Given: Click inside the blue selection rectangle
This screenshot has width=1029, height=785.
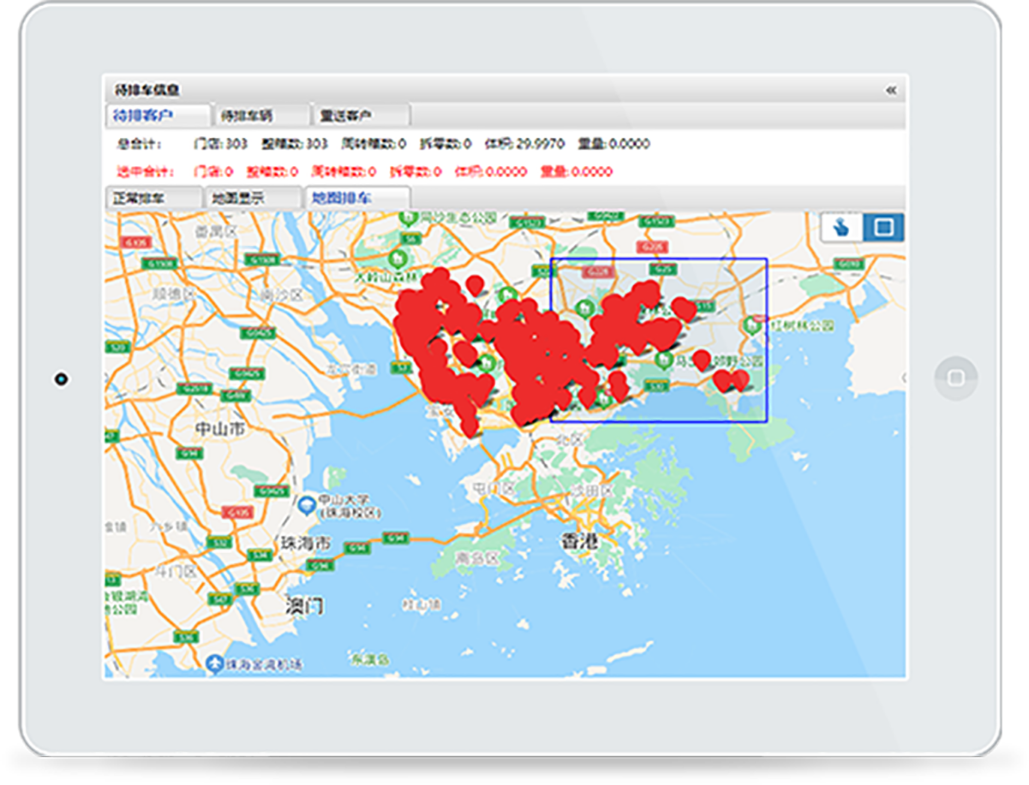Looking at the screenshot, I should [659, 340].
